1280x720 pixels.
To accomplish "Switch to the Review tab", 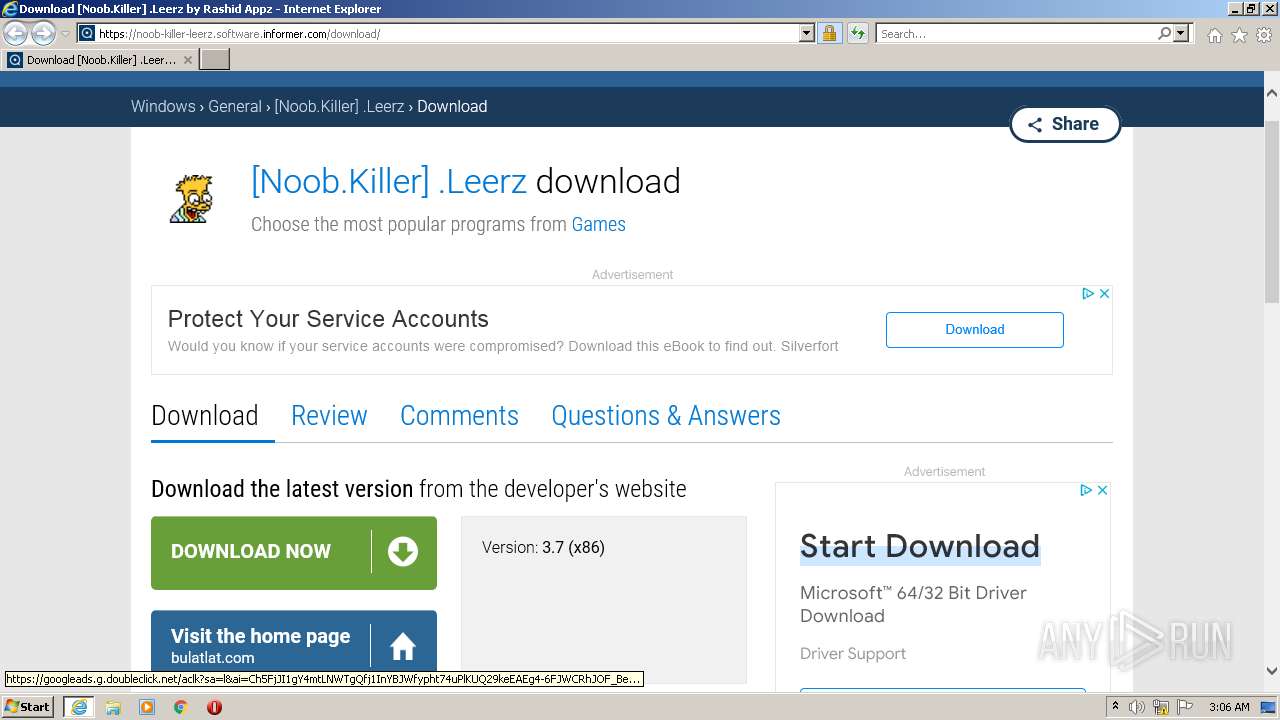I will click(329, 416).
